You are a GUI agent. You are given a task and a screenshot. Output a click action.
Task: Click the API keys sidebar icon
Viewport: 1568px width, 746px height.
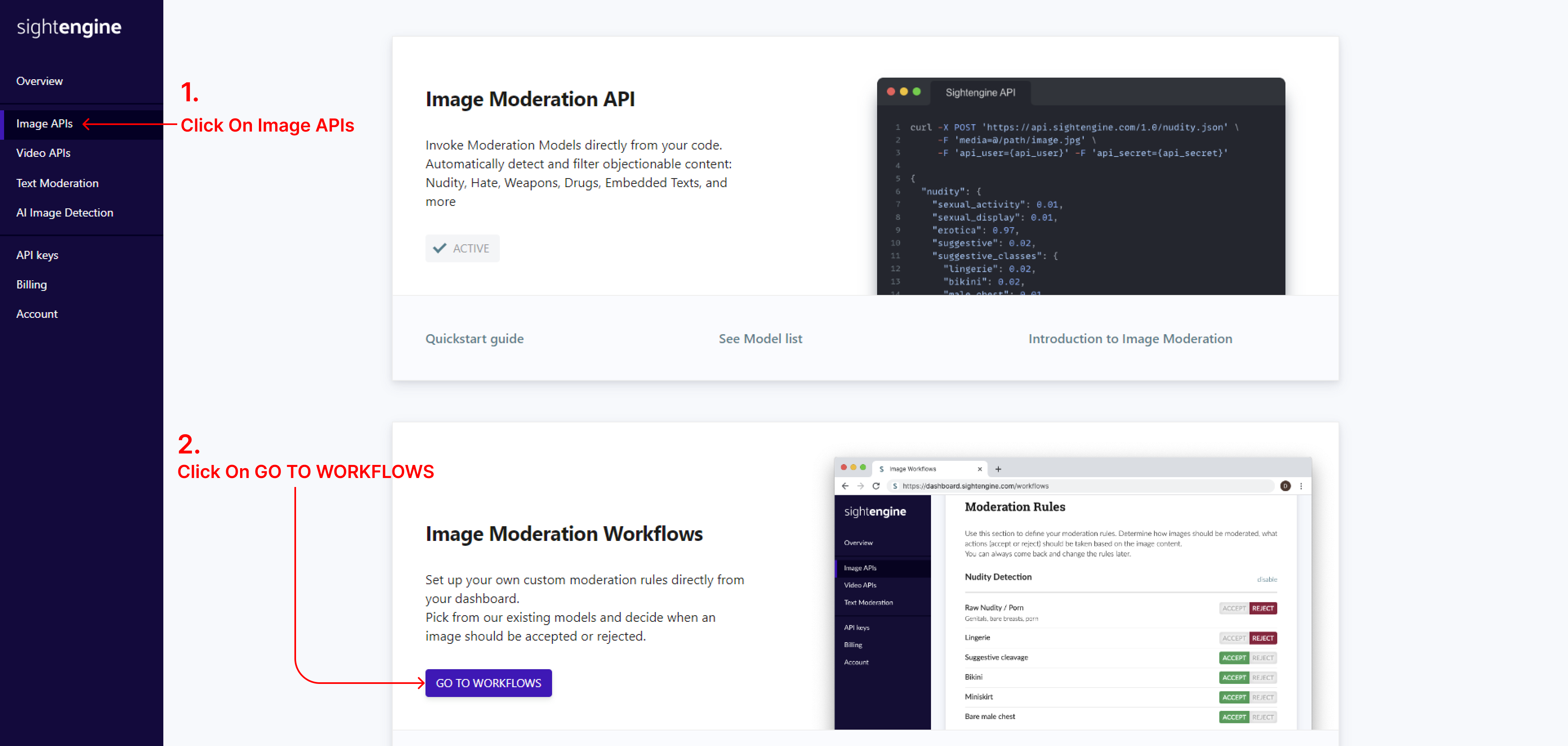[37, 255]
